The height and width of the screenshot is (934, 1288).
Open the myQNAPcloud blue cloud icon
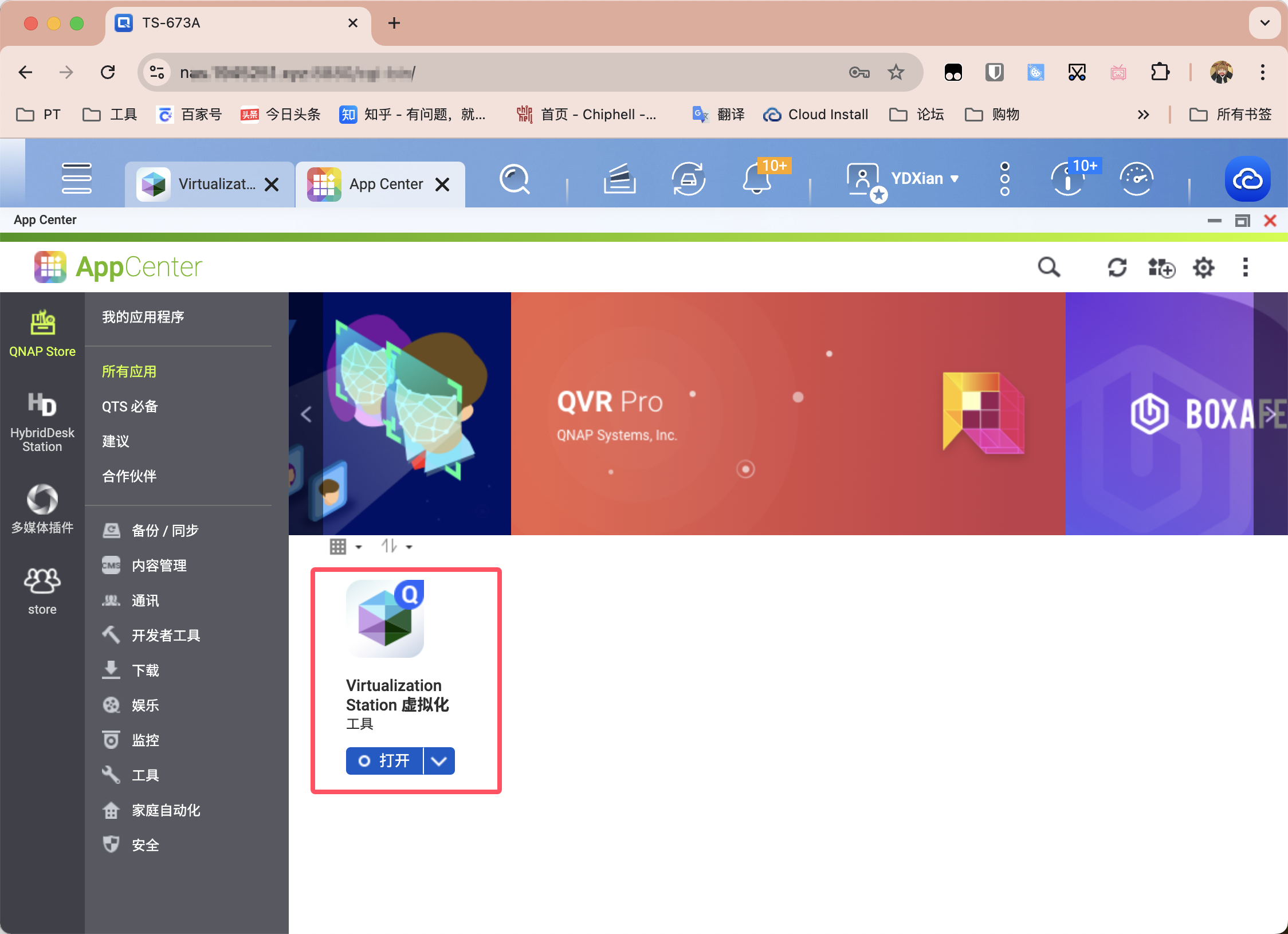click(1247, 179)
